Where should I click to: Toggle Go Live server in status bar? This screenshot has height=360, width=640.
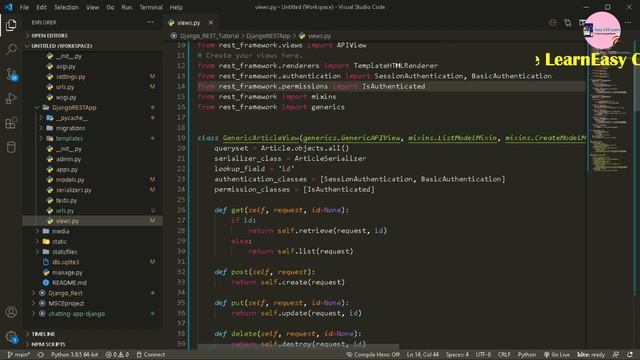(557, 355)
